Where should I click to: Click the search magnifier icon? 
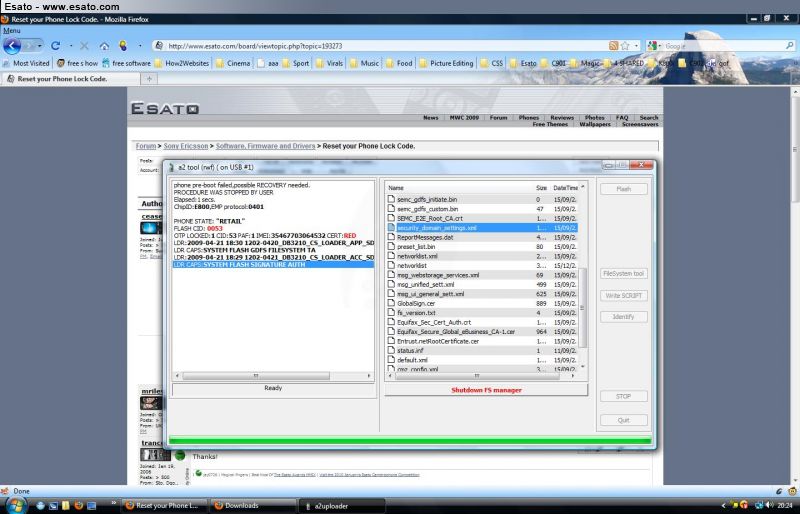(789, 45)
